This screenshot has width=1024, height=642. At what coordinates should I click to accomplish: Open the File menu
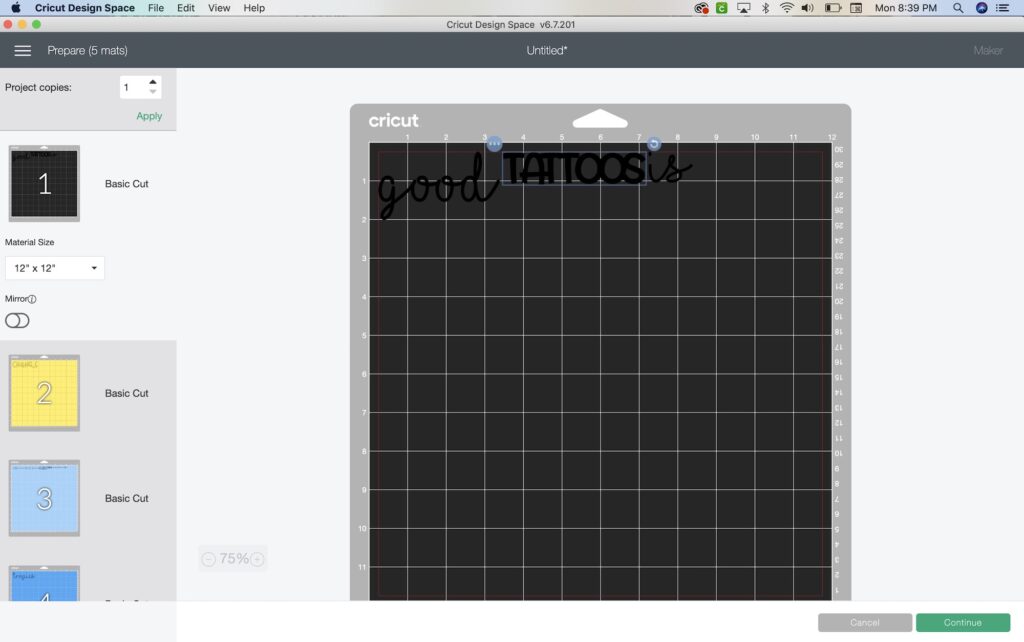(156, 8)
